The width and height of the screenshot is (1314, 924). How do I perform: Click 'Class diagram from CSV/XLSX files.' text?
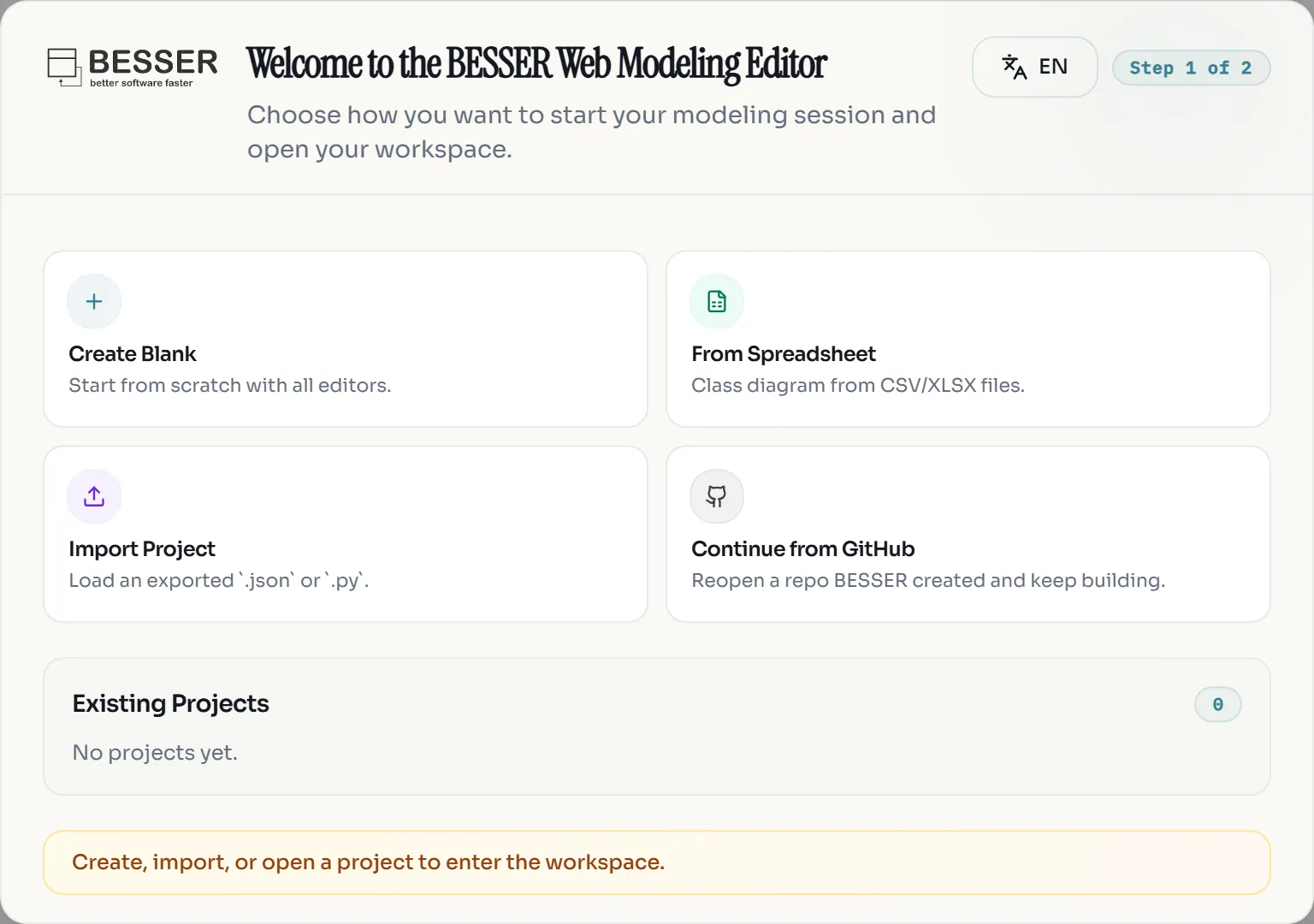pos(858,386)
